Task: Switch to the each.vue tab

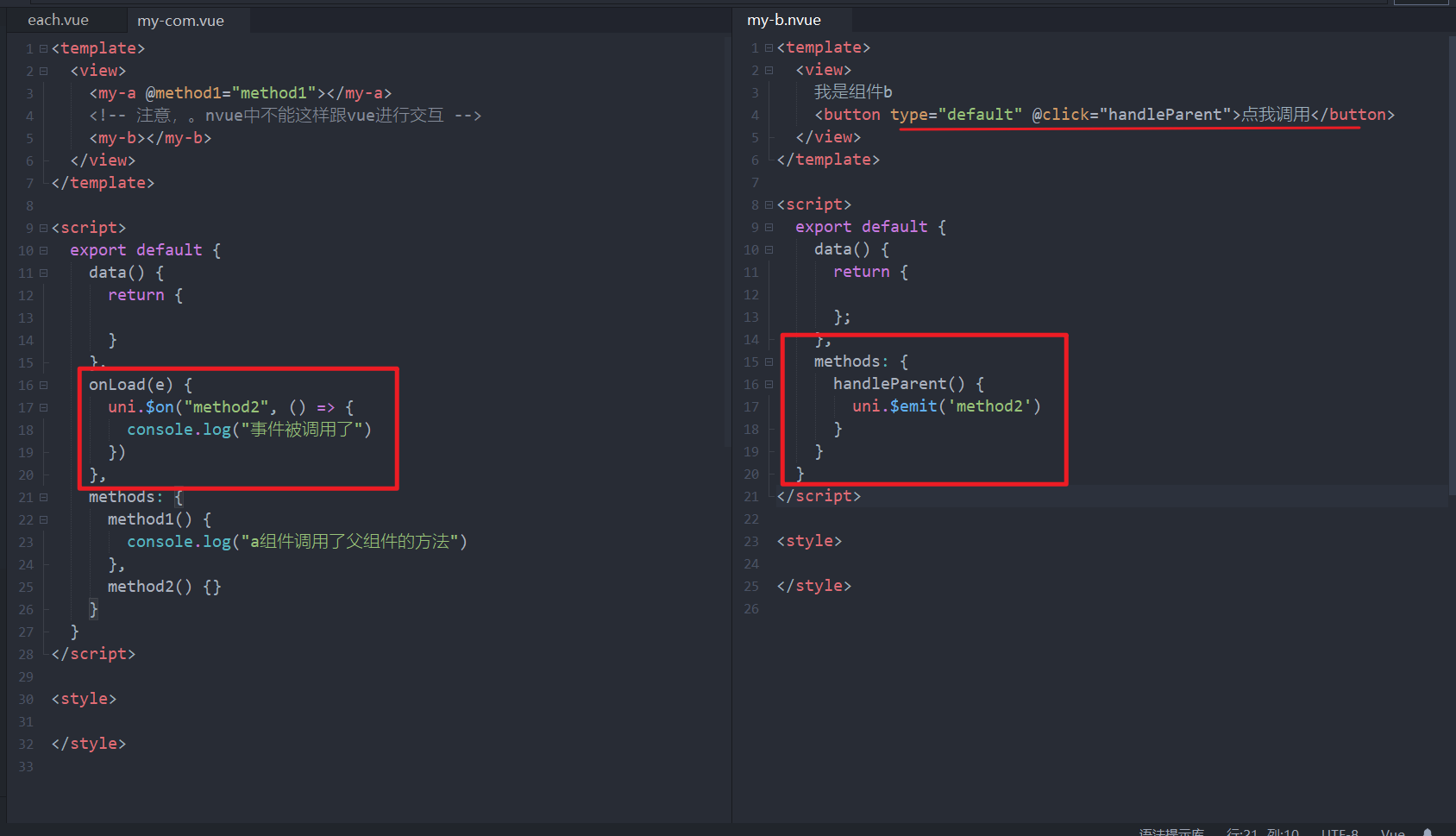Action: [58, 20]
